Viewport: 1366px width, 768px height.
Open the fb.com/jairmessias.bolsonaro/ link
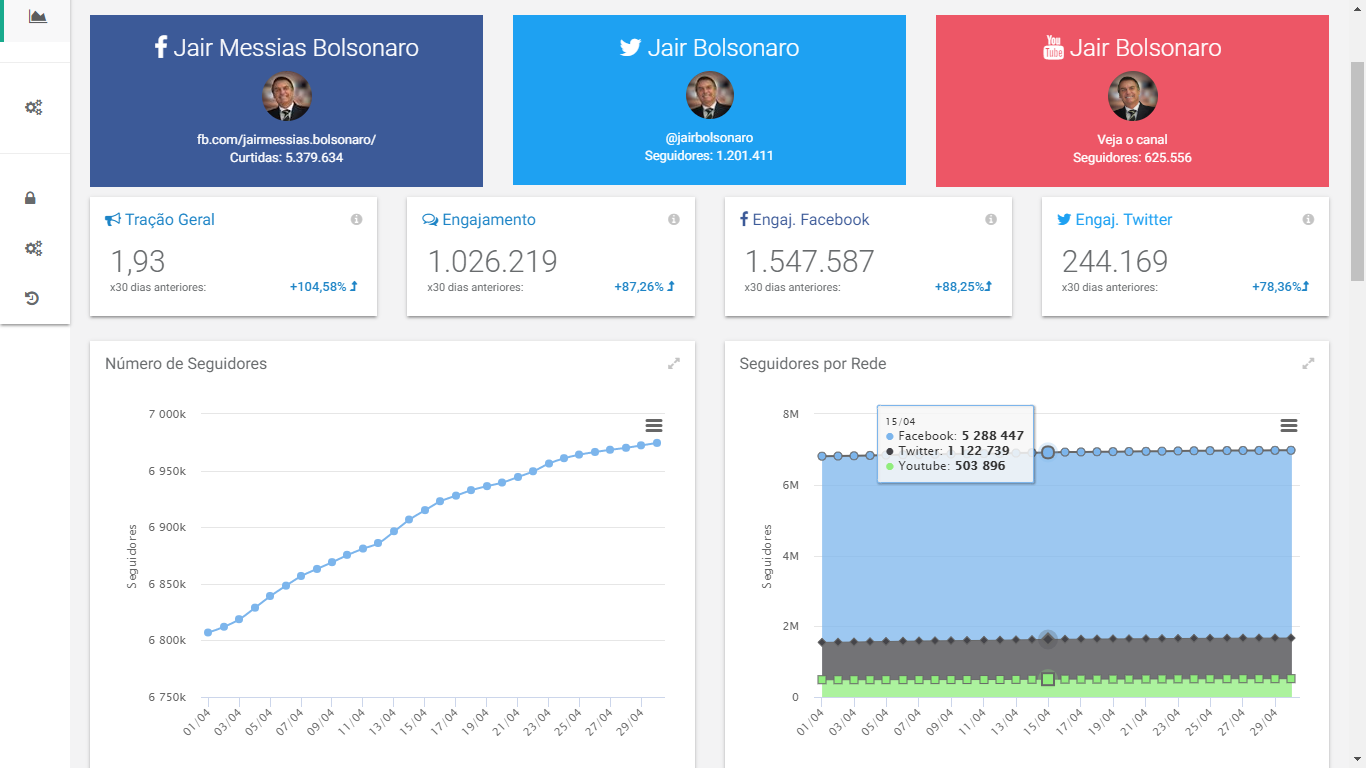pyautogui.click(x=286, y=140)
